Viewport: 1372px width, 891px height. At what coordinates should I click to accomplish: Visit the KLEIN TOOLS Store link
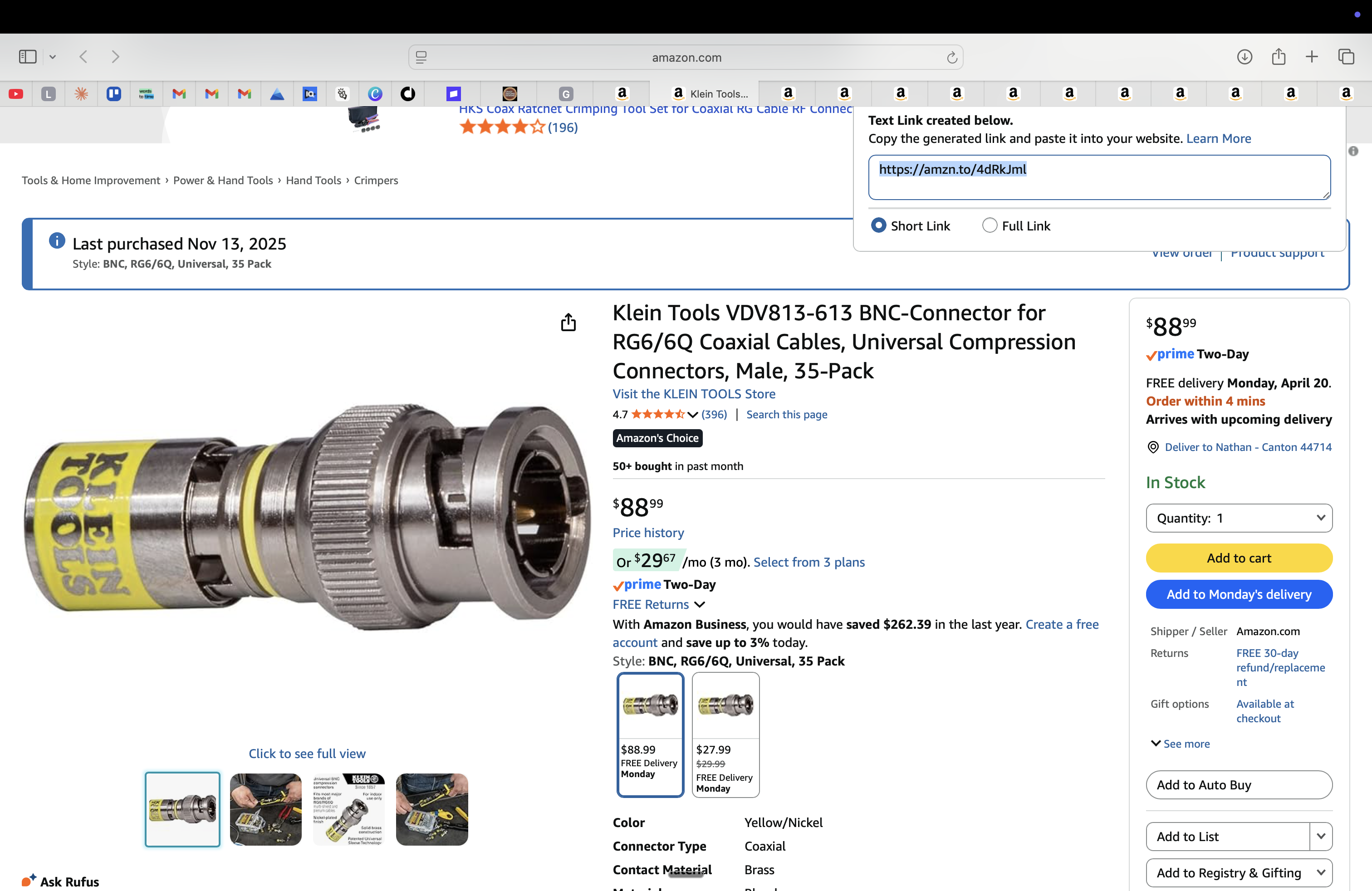(x=694, y=394)
